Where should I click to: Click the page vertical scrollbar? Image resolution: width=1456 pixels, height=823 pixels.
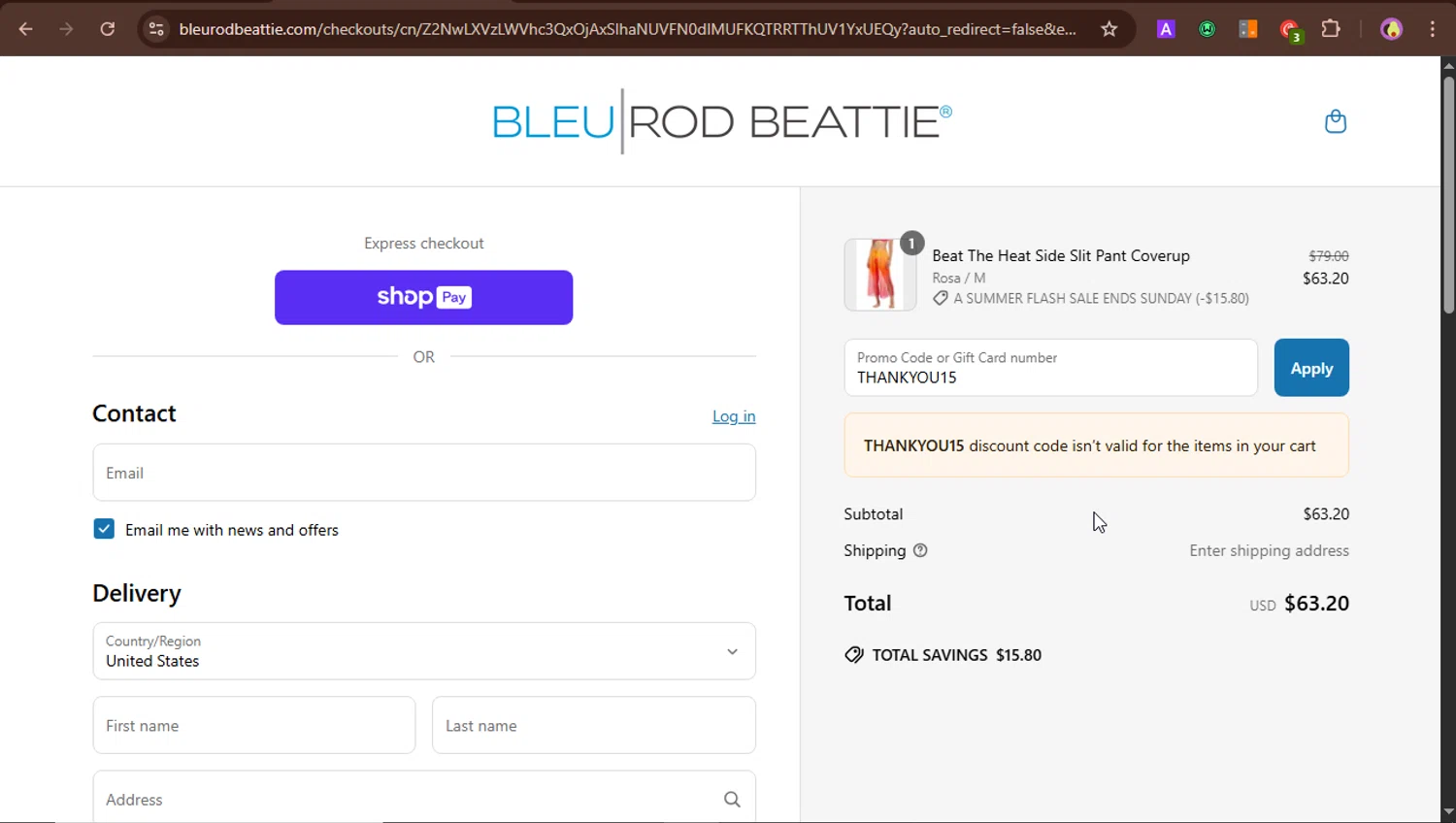(x=1448, y=194)
